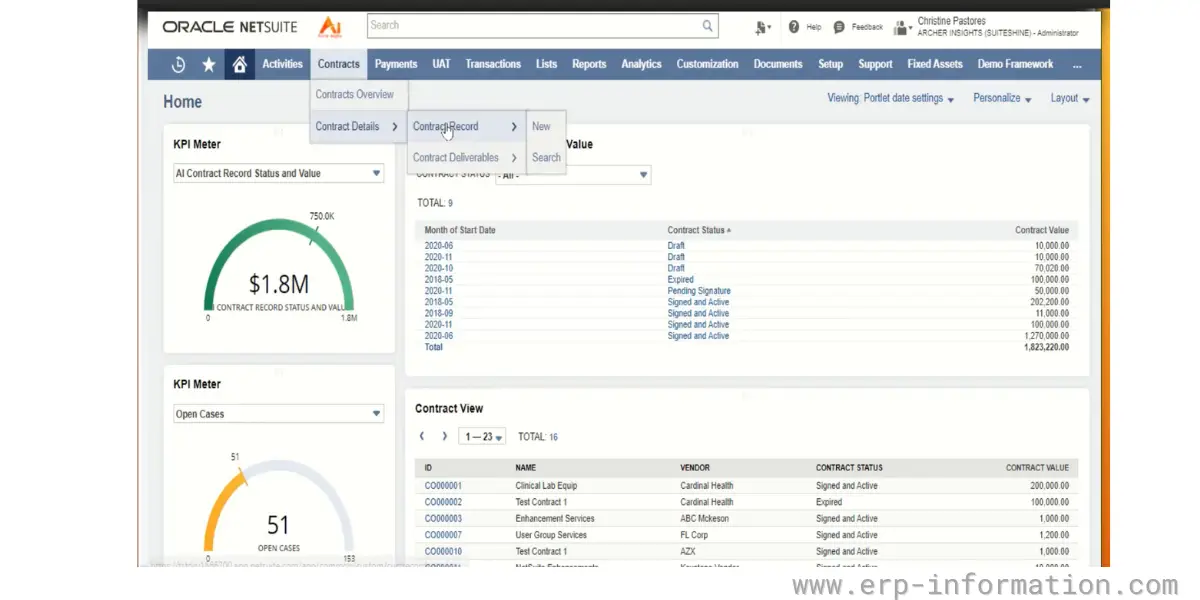This screenshot has width=1200, height=600.
Task: Go to Home via house icon
Action: click(239, 64)
